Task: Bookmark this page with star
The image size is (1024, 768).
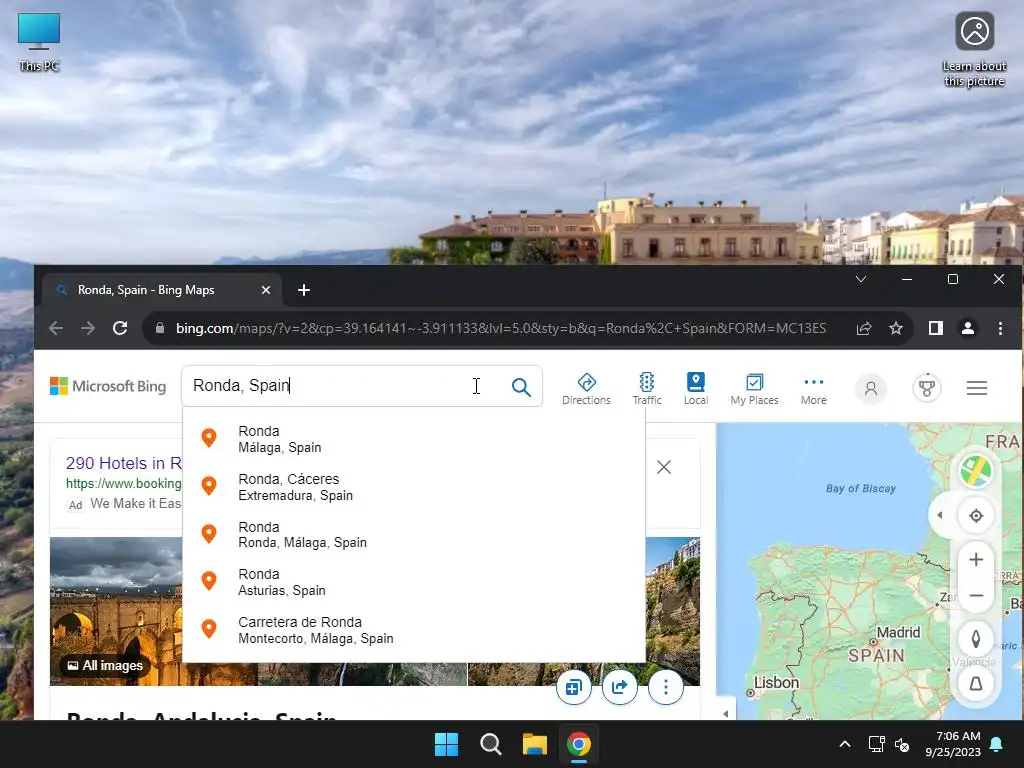Action: pyautogui.click(x=896, y=328)
